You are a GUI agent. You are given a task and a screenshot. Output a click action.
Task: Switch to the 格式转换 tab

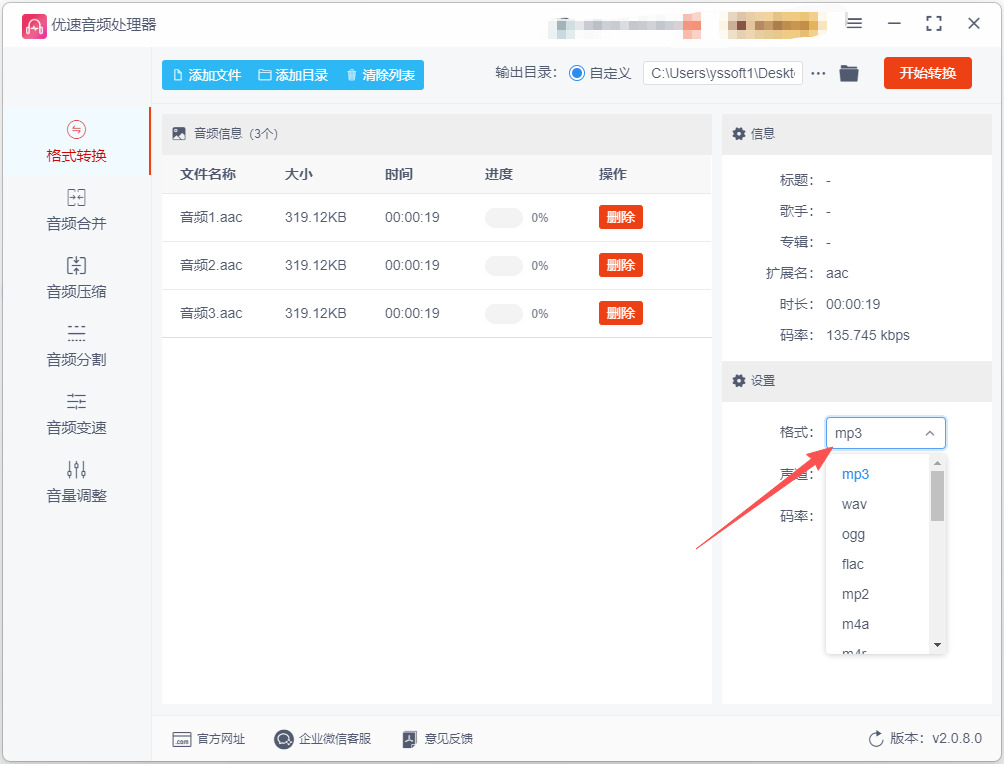pyautogui.click(x=76, y=142)
